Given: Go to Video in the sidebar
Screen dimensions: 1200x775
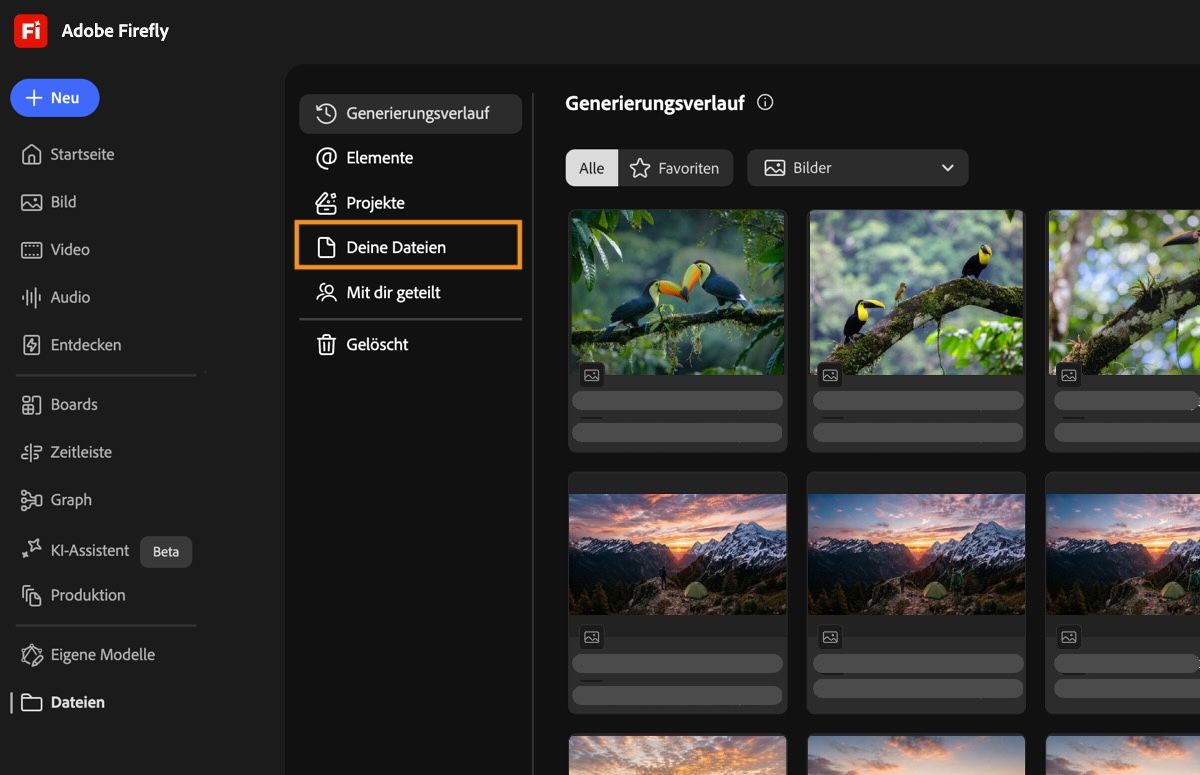Looking at the screenshot, I should (56, 250).
